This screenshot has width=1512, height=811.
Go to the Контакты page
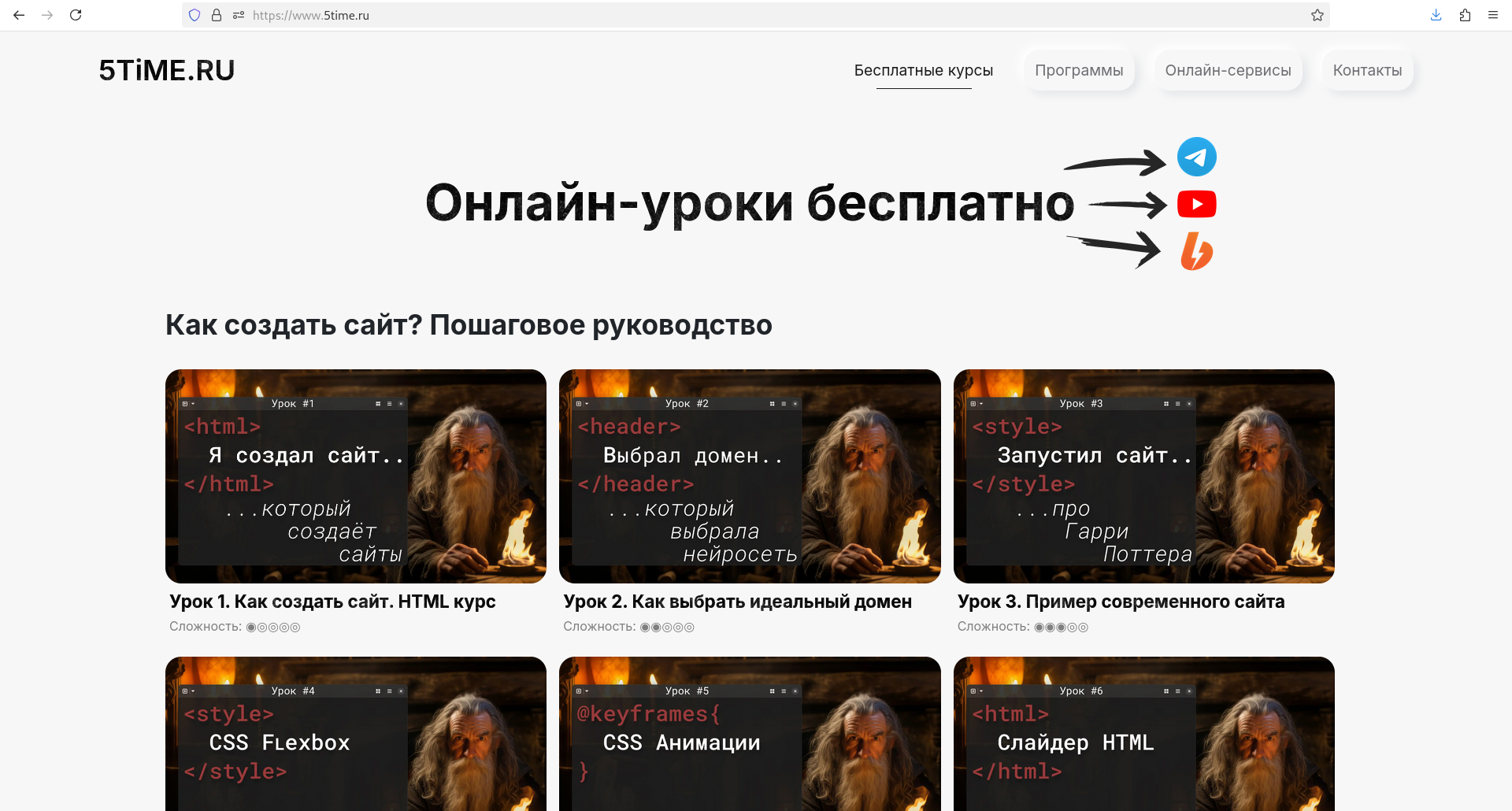click(1367, 70)
